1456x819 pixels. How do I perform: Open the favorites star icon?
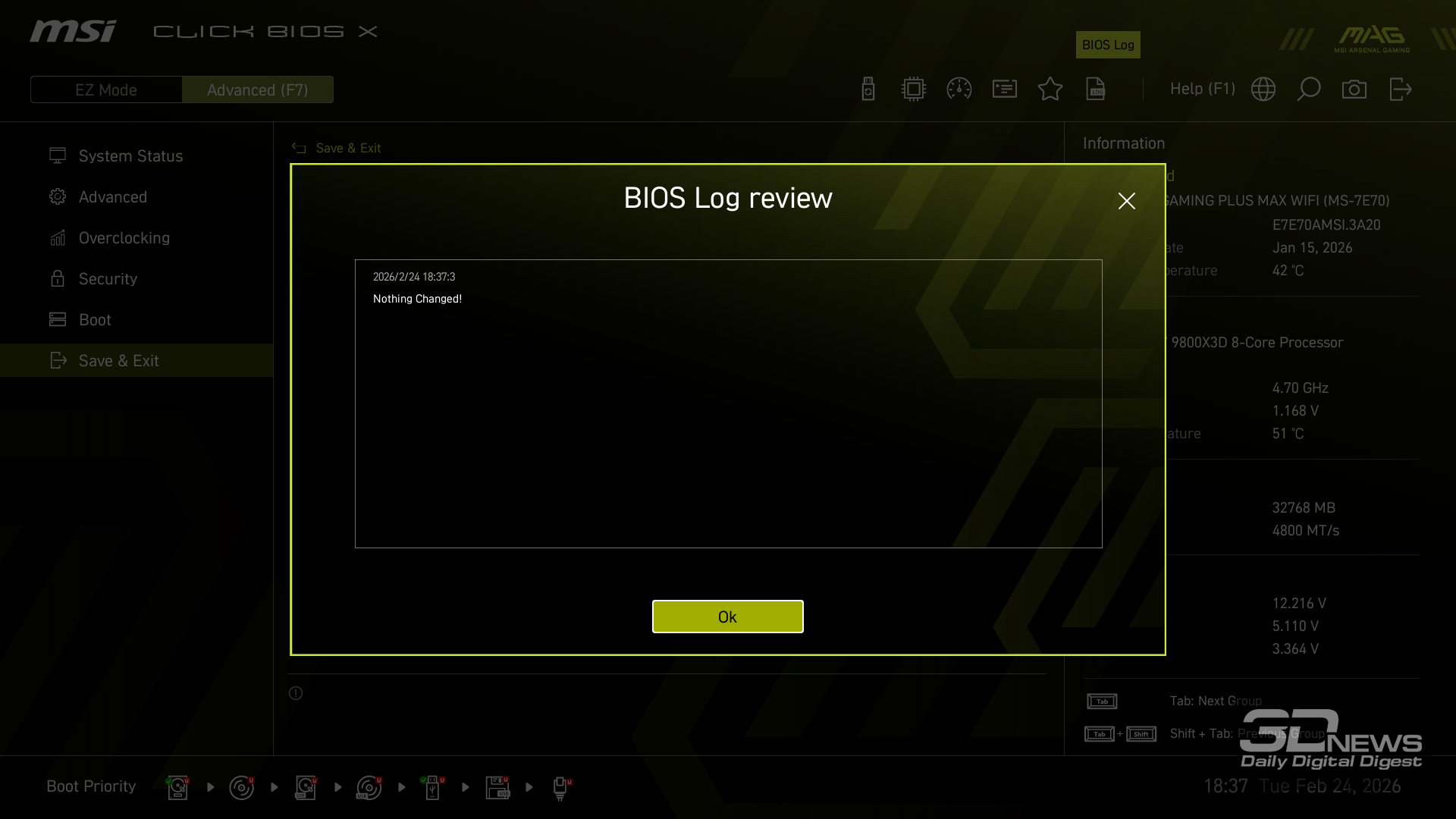[1050, 89]
